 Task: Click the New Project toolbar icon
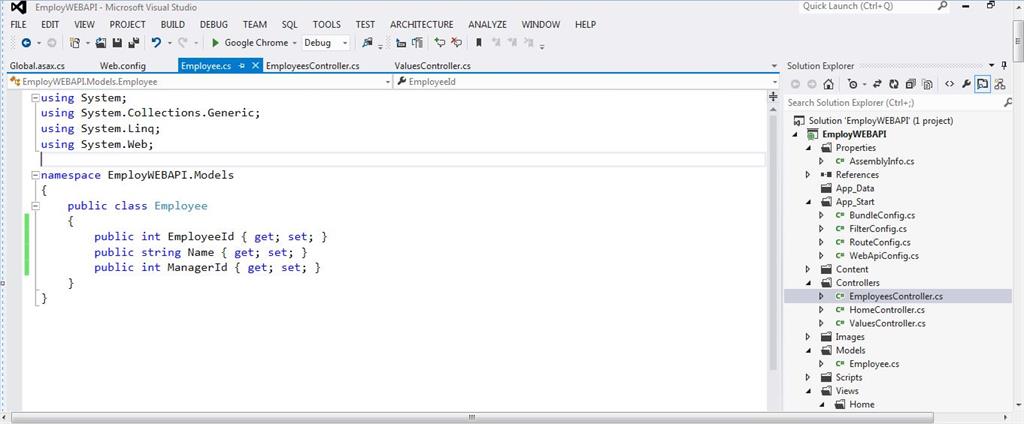[74, 42]
